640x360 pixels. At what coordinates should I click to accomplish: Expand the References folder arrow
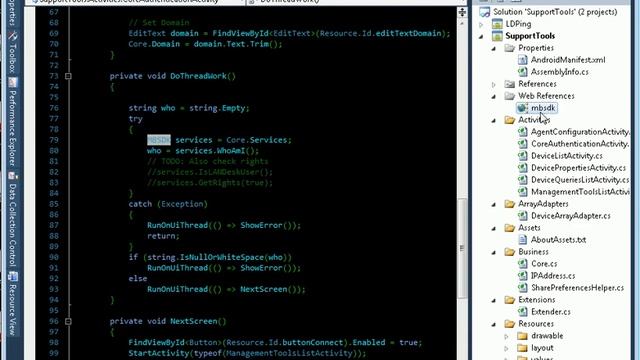(494, 84)
